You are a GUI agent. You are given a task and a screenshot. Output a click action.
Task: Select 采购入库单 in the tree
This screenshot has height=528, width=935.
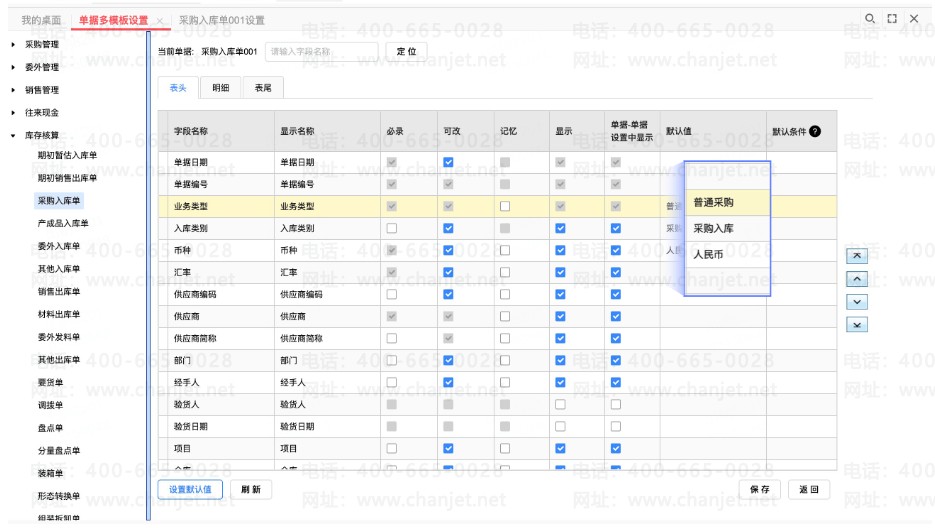59,200
